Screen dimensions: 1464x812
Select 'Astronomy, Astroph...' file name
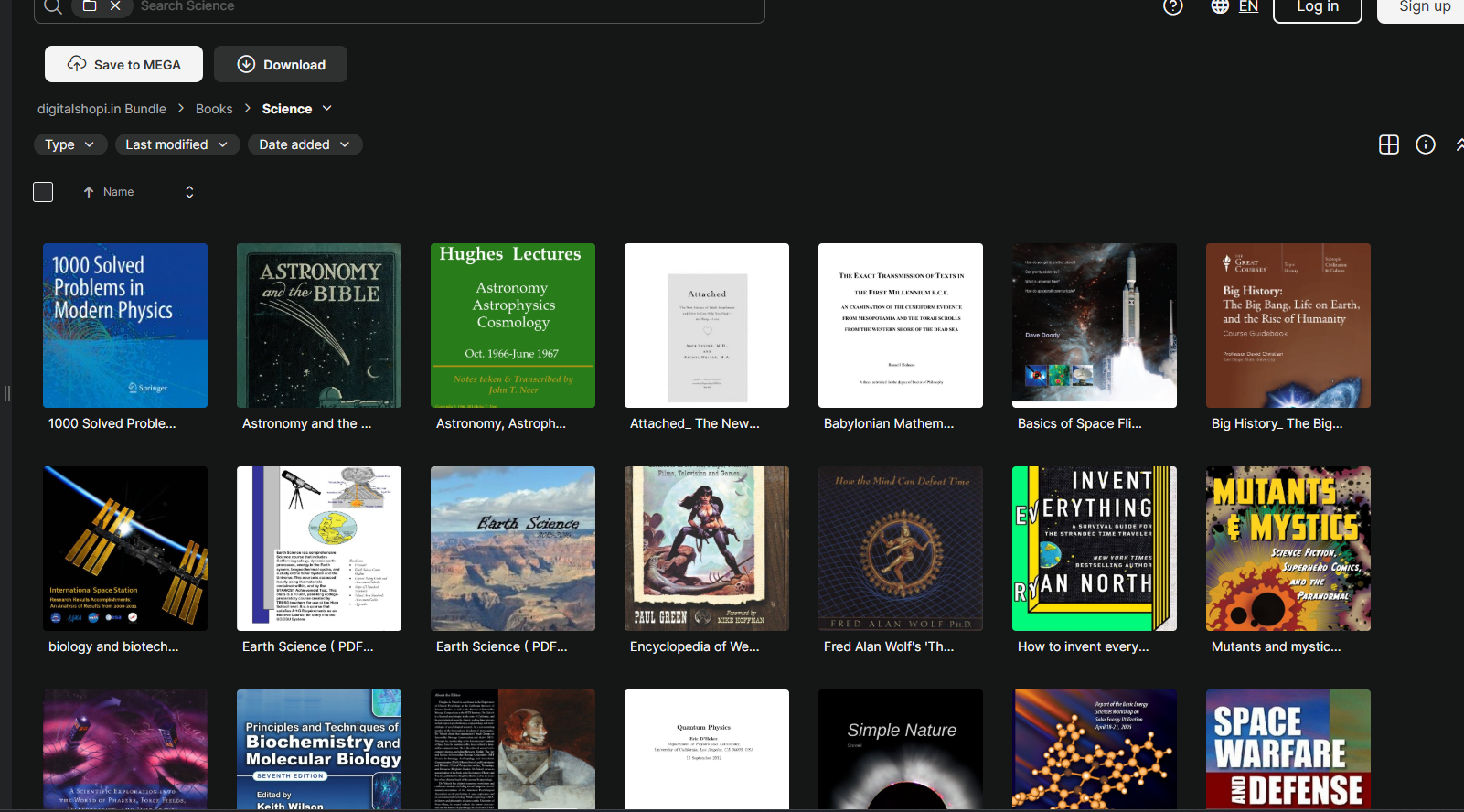(x=501, y=423)
